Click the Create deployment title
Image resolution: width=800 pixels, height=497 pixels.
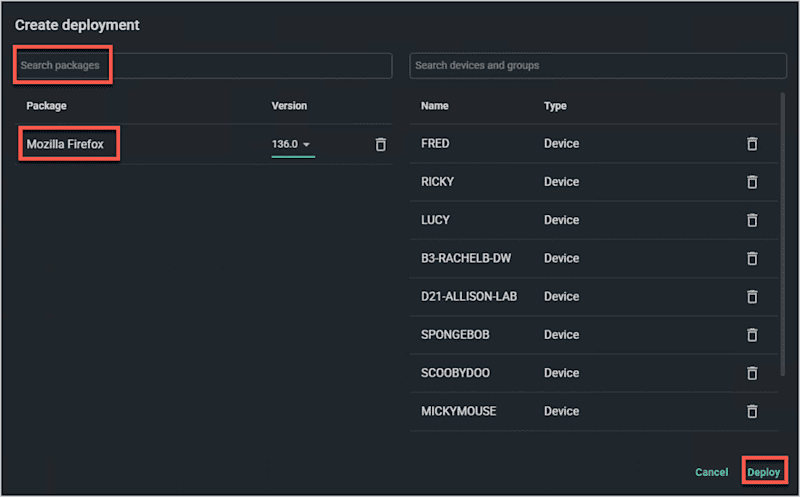77,25
